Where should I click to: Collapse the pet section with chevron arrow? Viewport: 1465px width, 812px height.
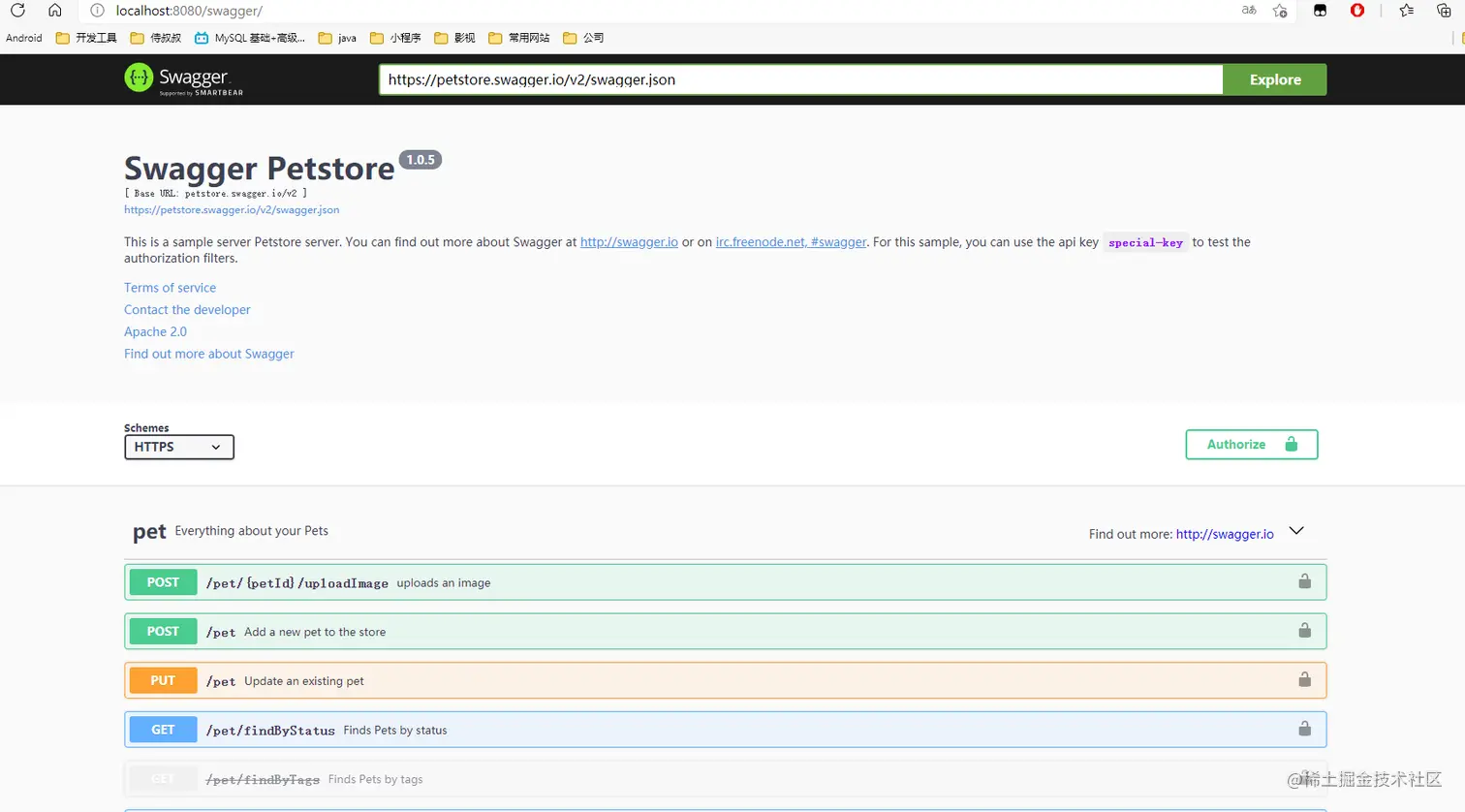pyautogui.click(x=1296, y=531)
